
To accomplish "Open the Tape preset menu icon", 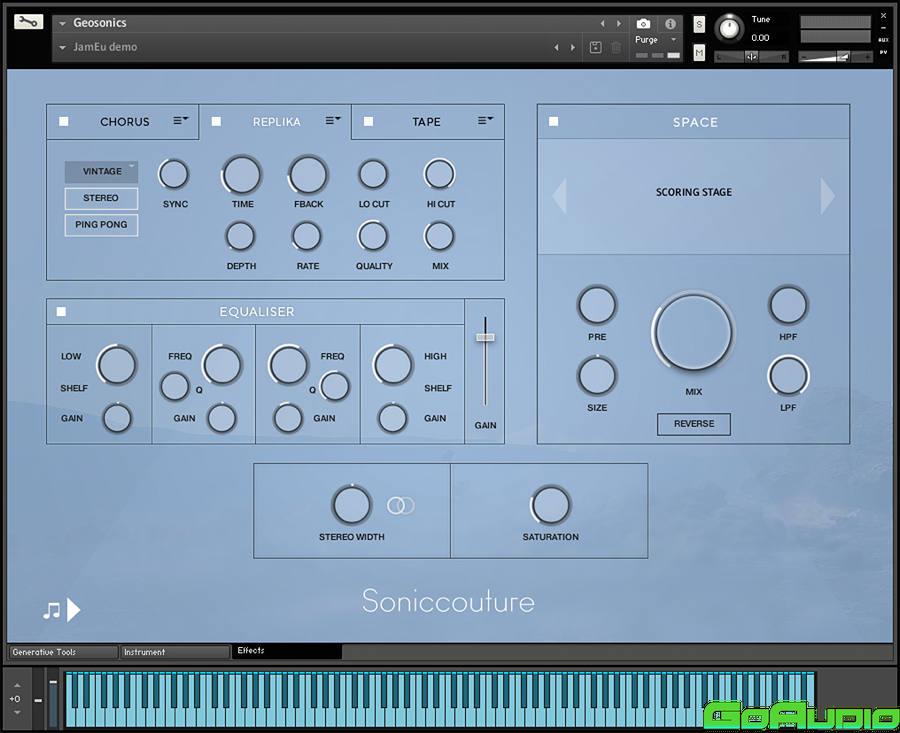I will (x=485, y=121).
